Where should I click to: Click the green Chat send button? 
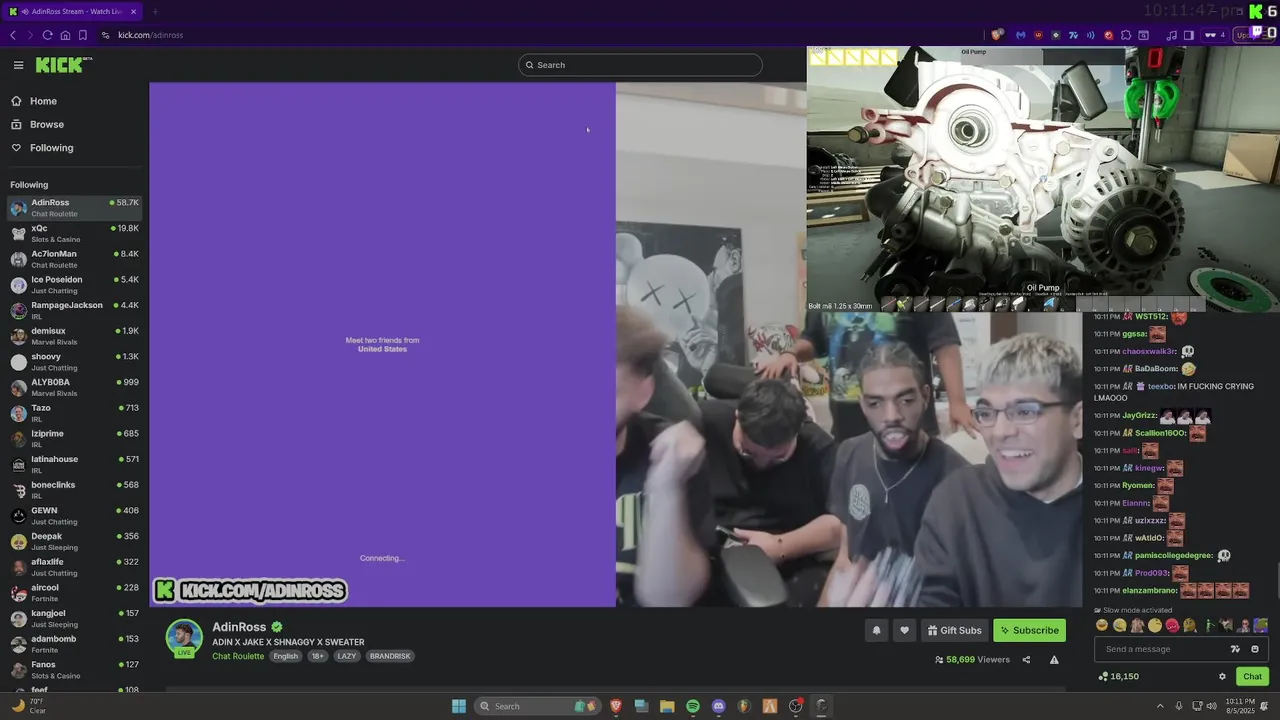click(x=1252, y=677)
